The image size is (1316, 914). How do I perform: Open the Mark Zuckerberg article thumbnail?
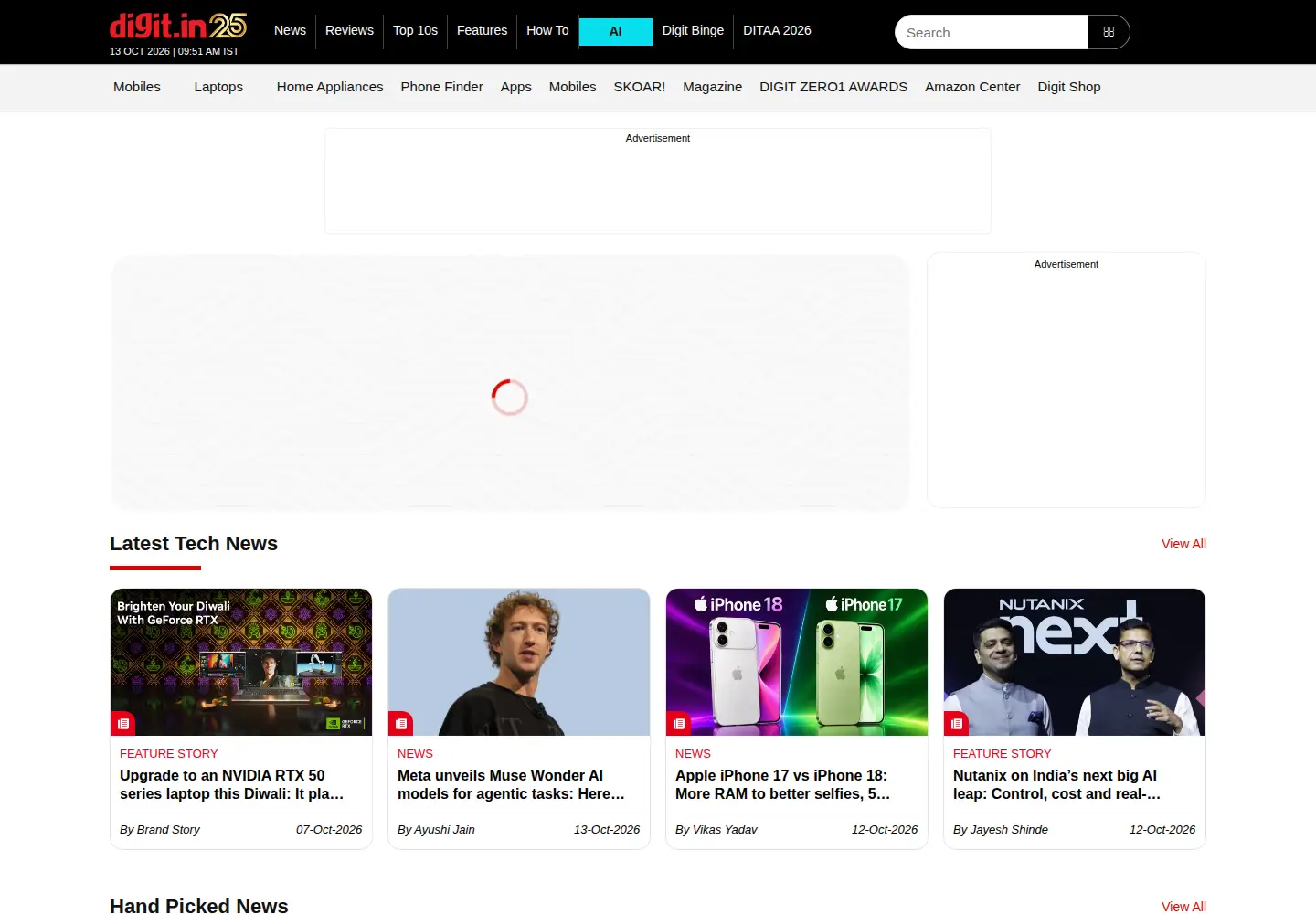point(519,662)
